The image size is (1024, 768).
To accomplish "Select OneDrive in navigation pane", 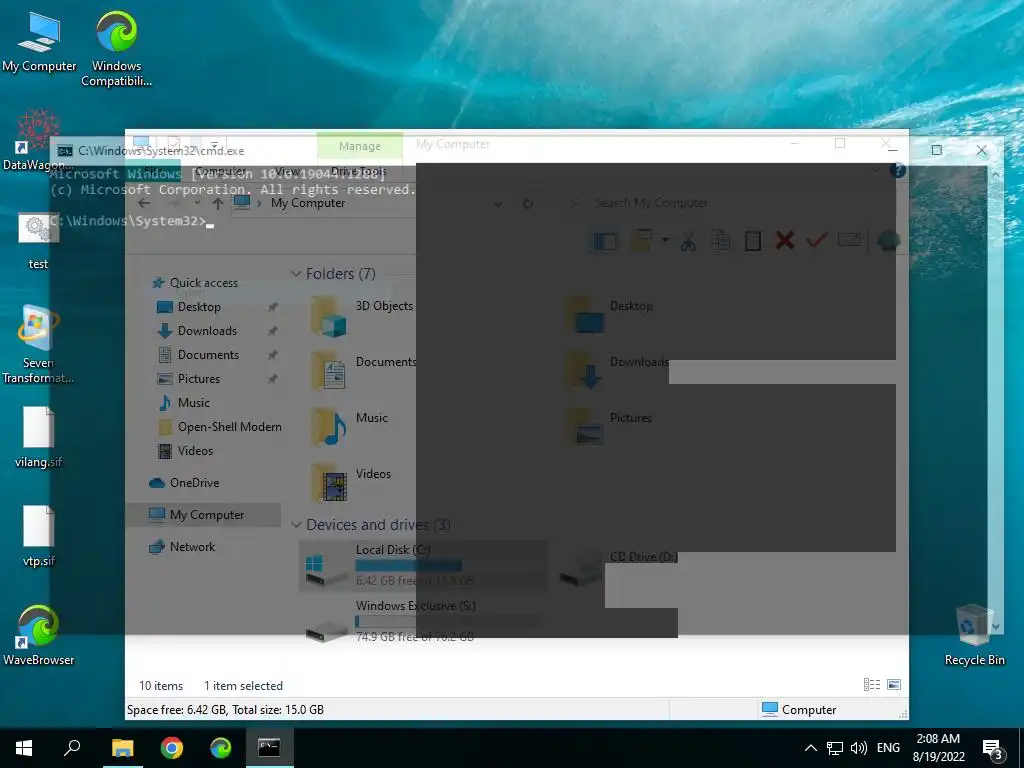I will [194, 483].
